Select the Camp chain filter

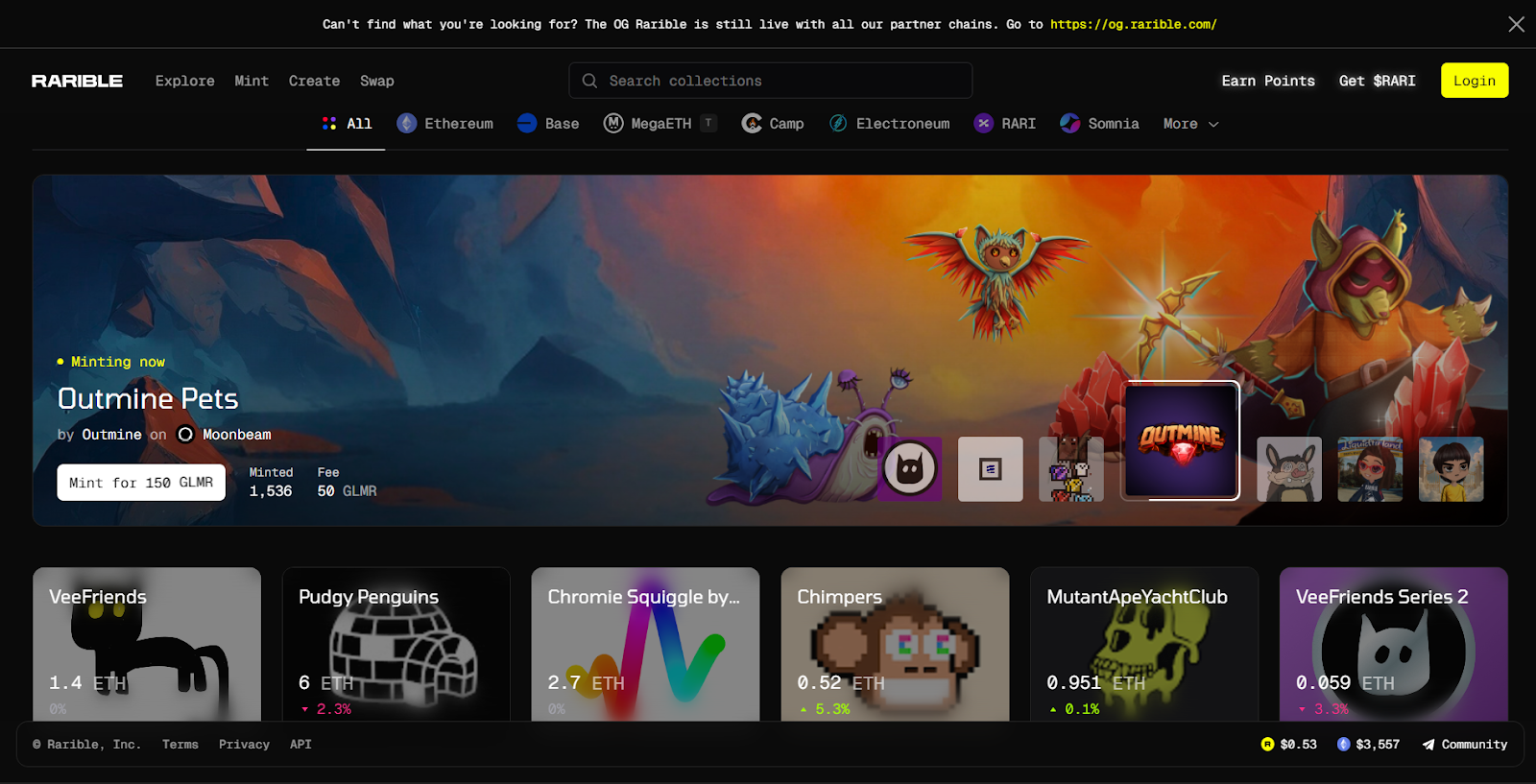pyautogui.click(x=773, y=124)
